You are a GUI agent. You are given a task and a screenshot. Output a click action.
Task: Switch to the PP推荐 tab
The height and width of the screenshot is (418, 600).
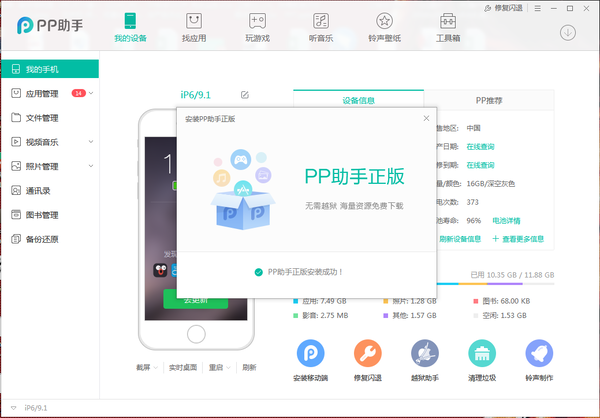pyautogui.click(x=489, y=100)
